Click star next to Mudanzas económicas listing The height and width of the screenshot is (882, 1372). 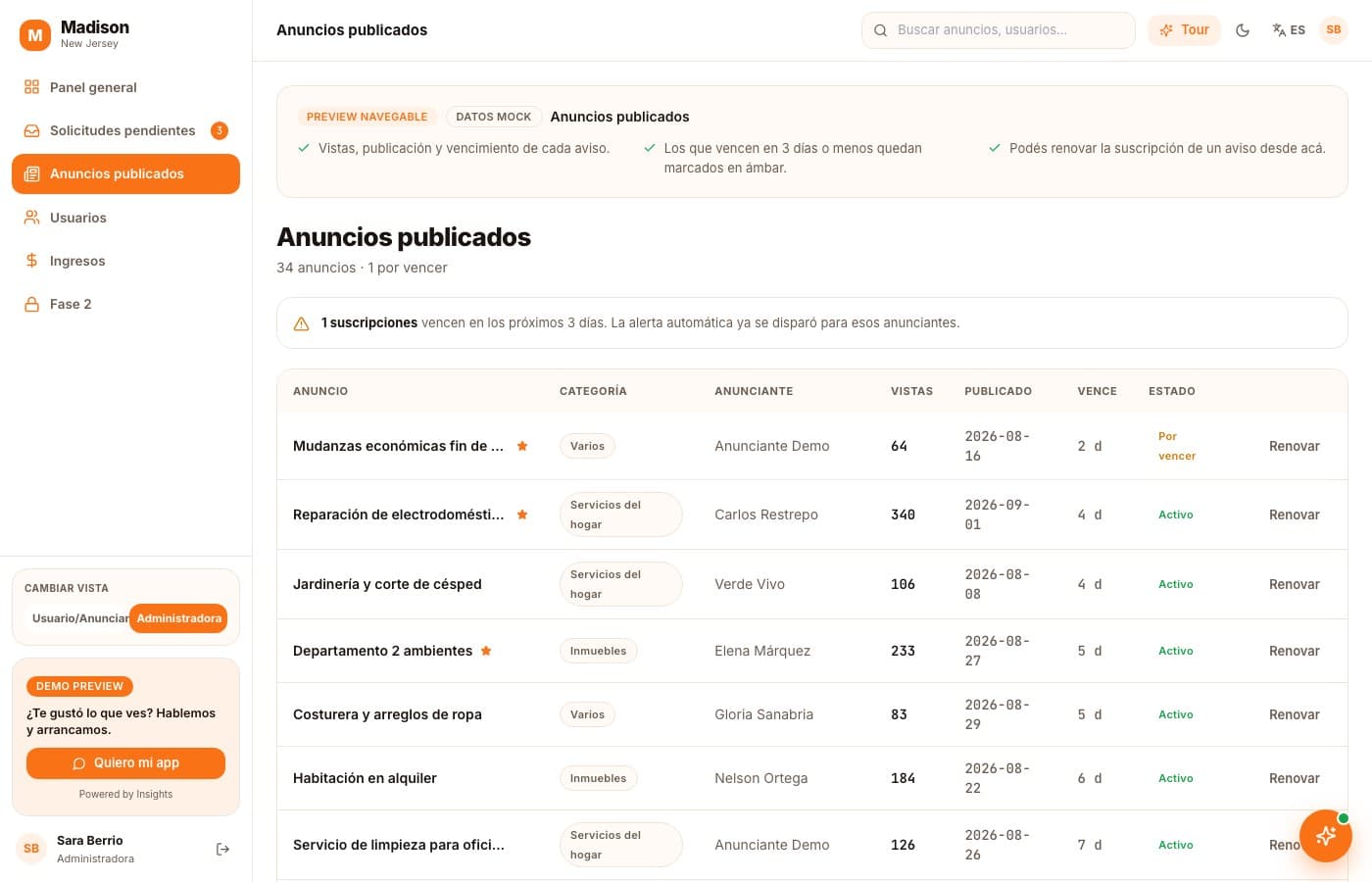(522, 446)
